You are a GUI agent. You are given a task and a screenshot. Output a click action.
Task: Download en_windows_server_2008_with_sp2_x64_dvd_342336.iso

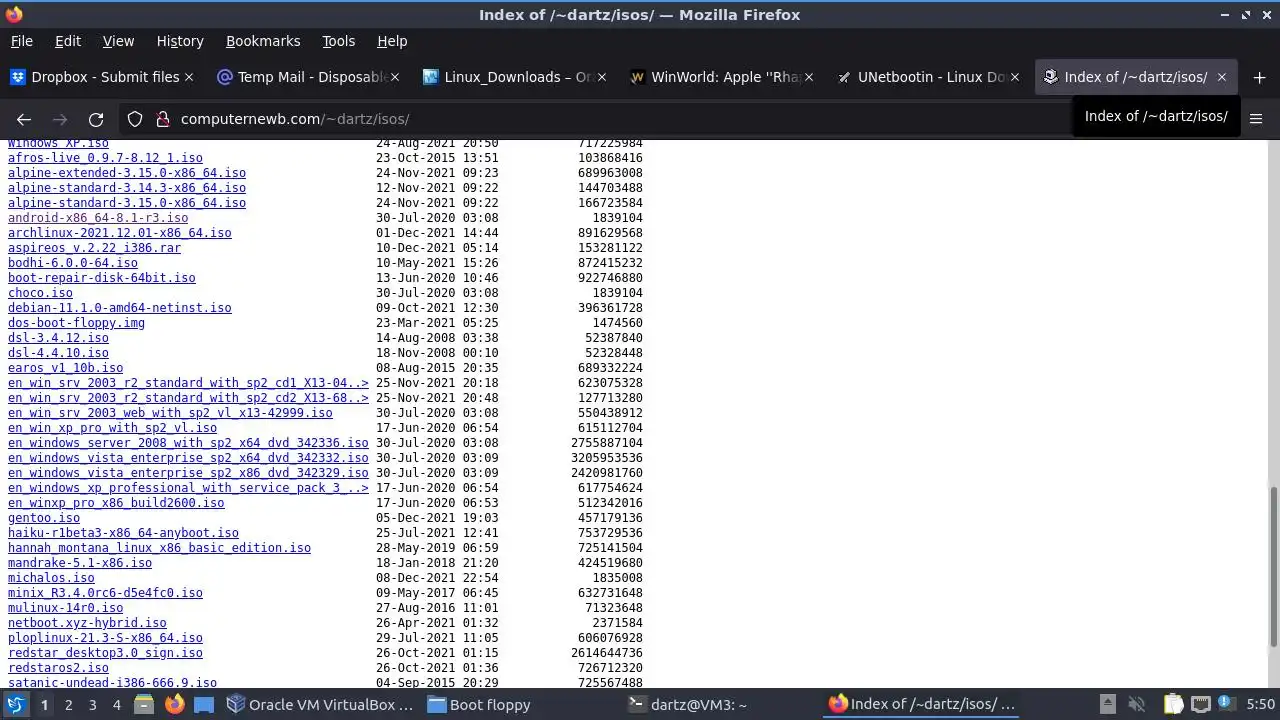(188, 443)
